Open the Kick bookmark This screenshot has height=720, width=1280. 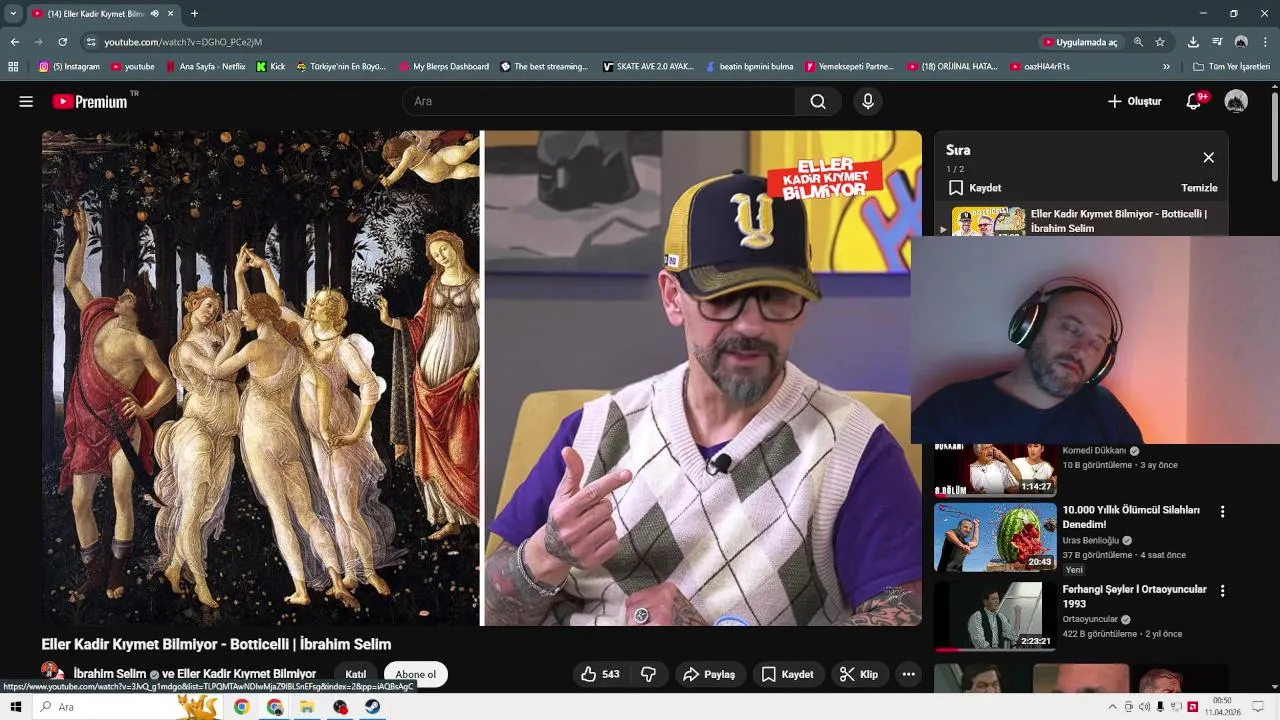tap(271, 67)
